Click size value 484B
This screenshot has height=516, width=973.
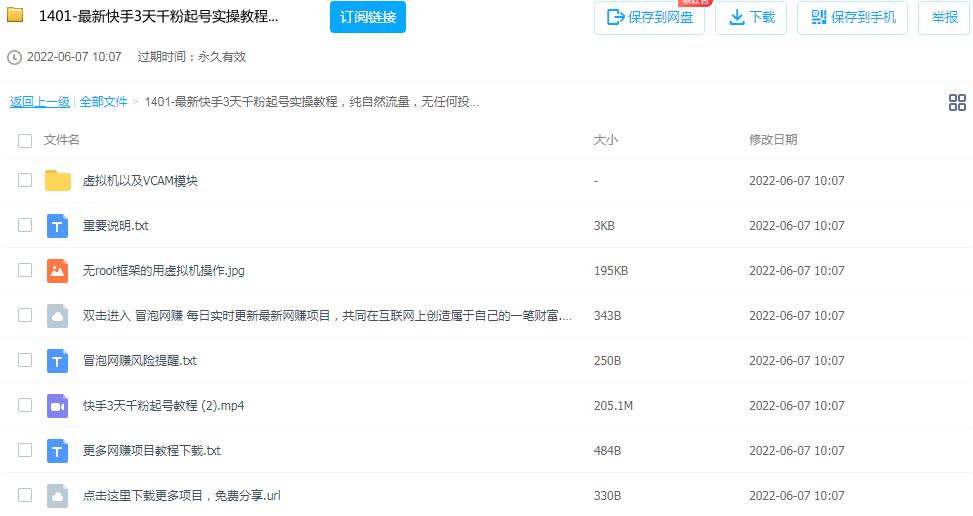click(x=608, y=450)
